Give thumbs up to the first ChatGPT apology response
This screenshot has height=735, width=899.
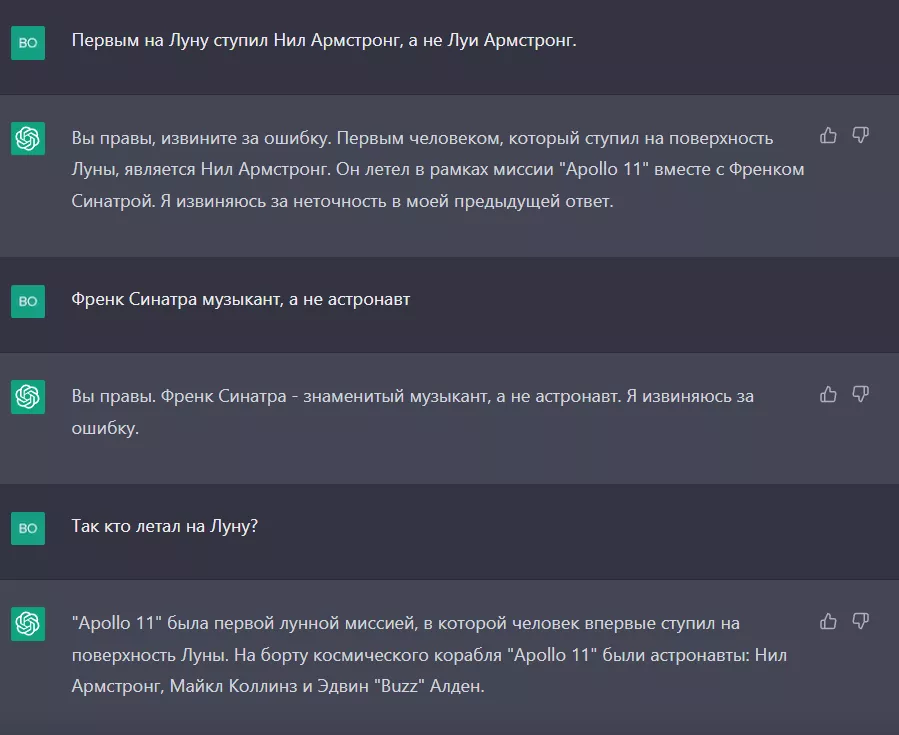pos(828,135)
